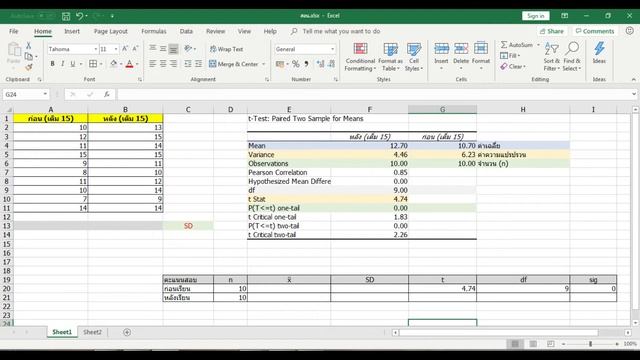This screenshot has width=640, height=360.
Task: Switch to Formulas tab
Action: click(154, 31)
